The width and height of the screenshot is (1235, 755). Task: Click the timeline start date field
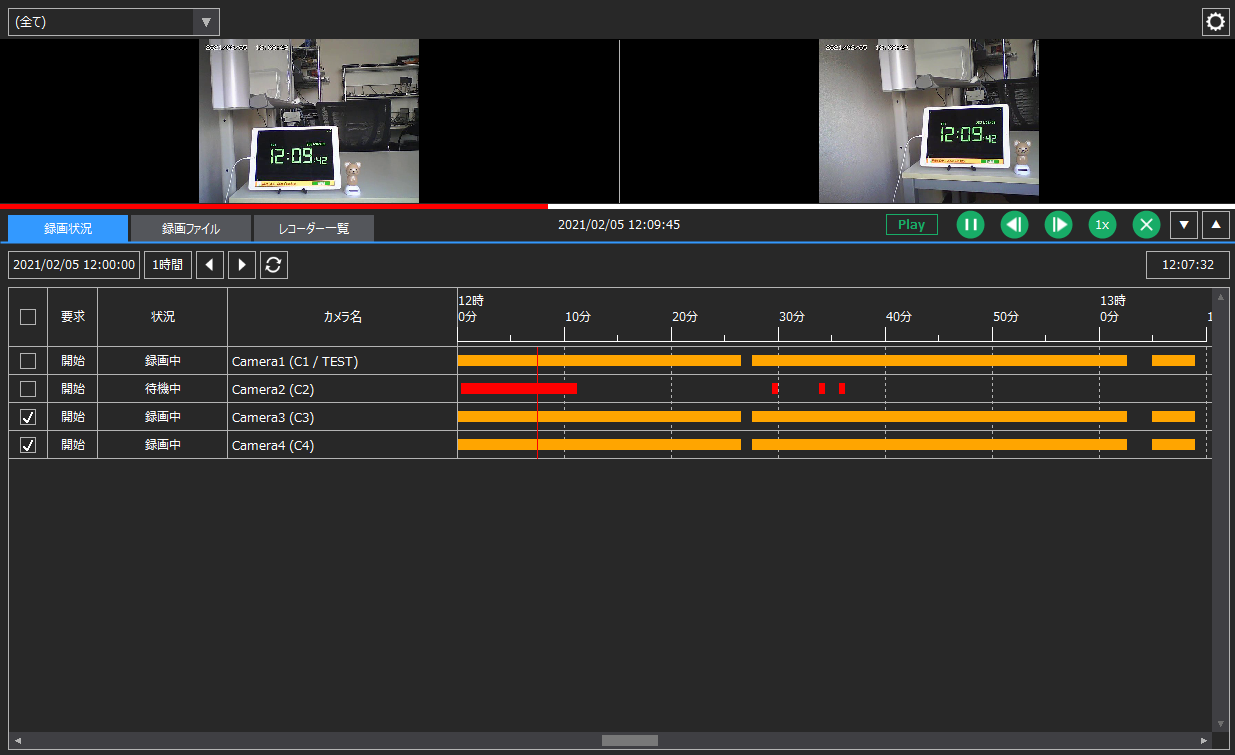73,264
